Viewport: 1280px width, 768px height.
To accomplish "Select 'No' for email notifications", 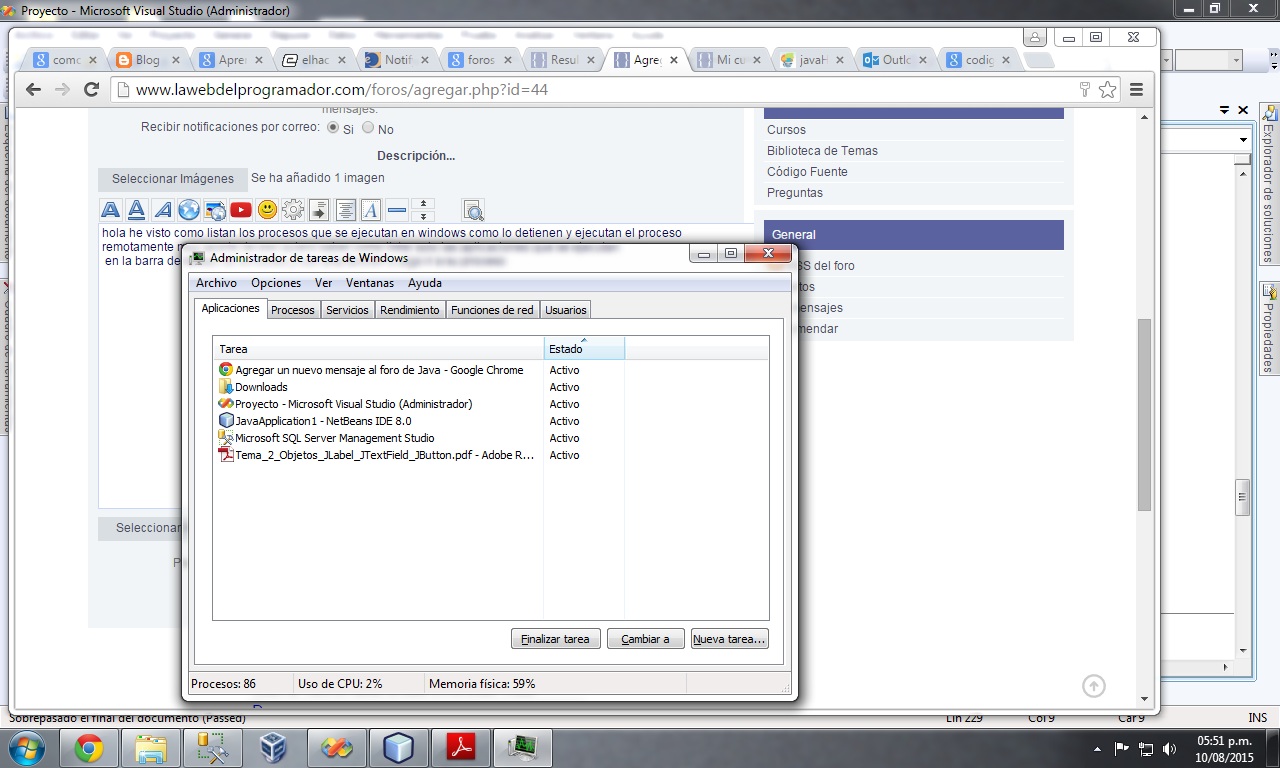I will click(368, 128).
